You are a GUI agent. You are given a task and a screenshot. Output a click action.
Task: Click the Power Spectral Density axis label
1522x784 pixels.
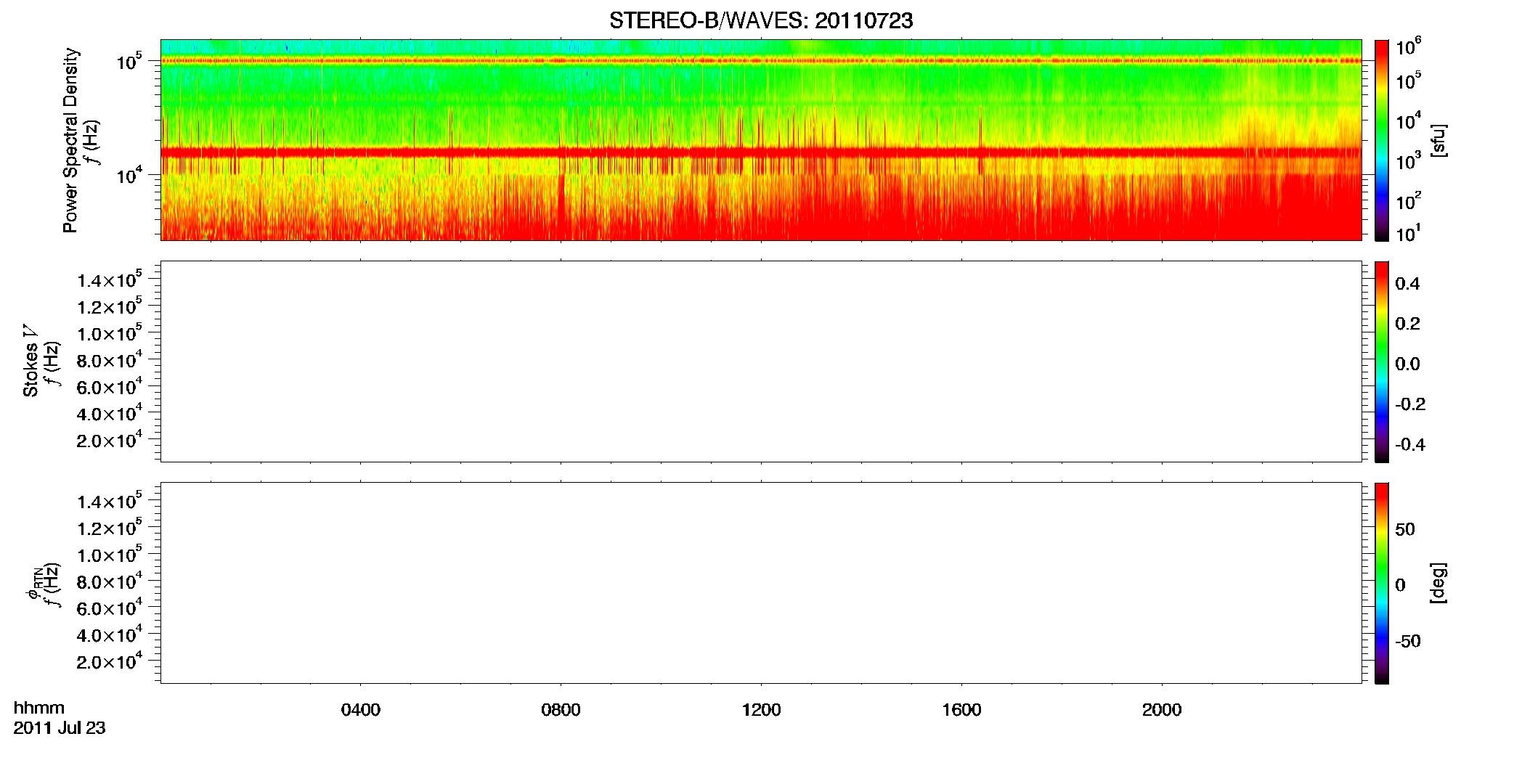(70, 140)
